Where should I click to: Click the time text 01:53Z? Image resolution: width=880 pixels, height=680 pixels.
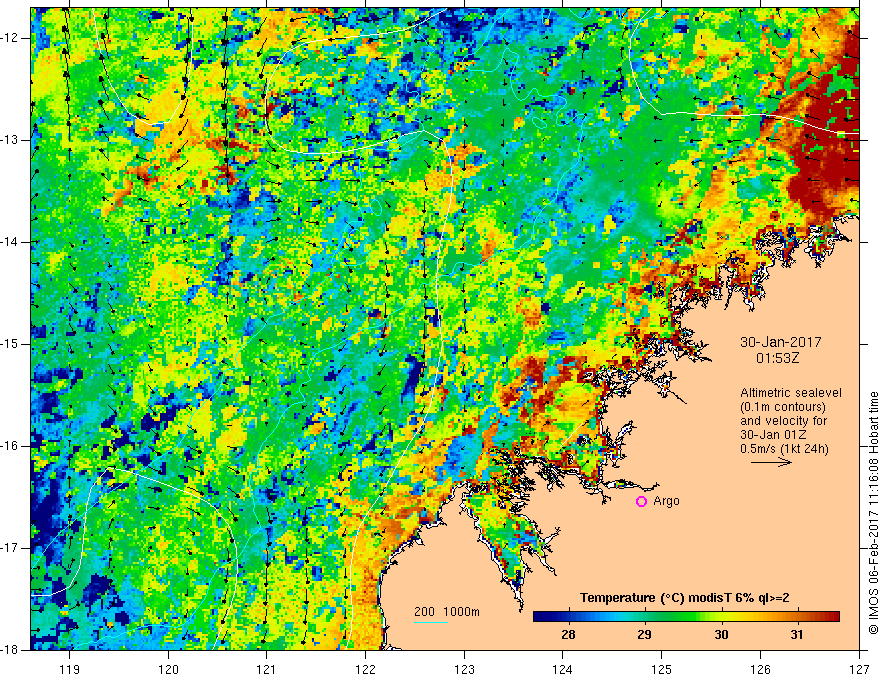pyautogui.click(x=777, y=357)
